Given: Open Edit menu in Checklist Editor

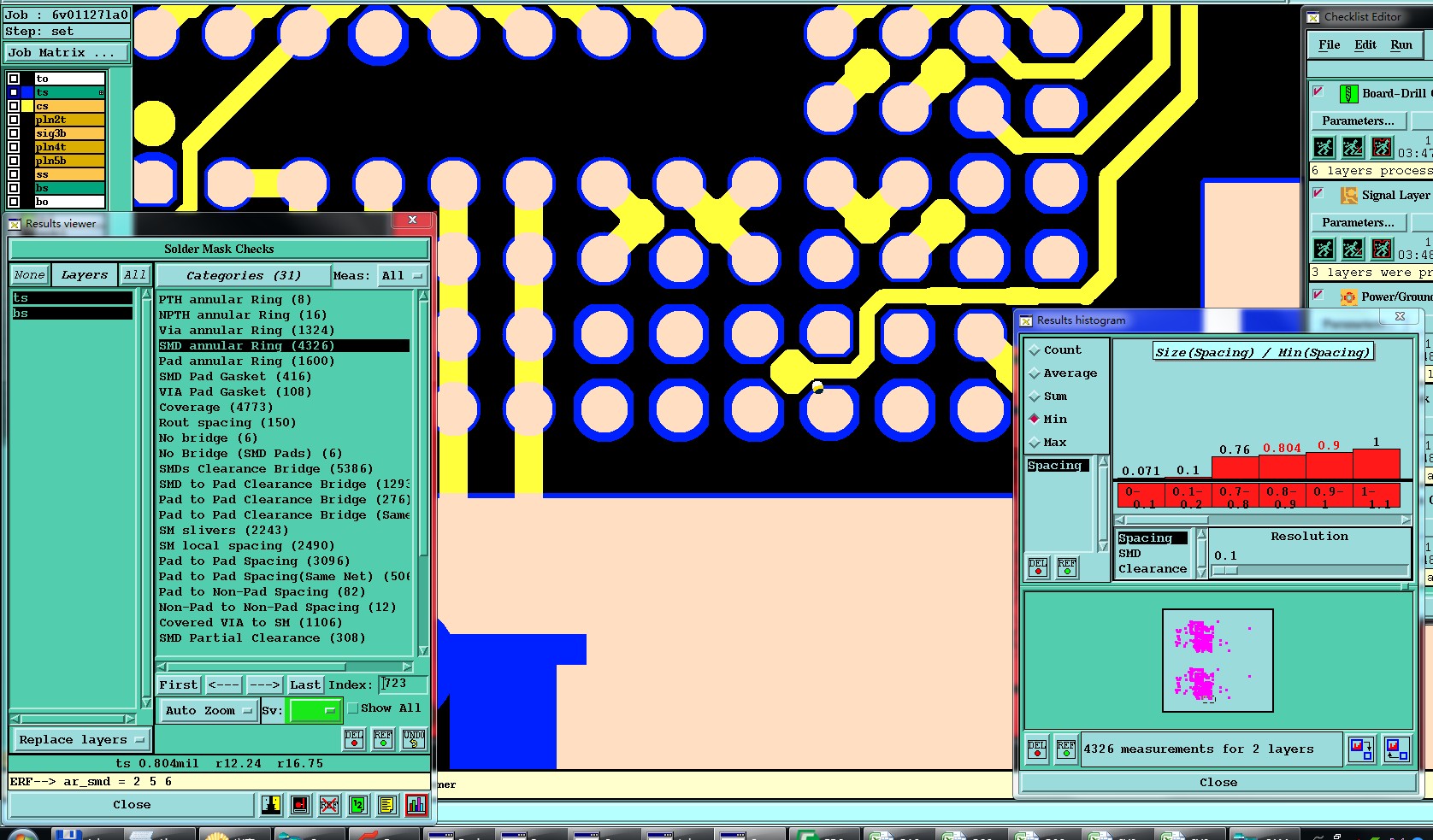Looking at the screenshot, I should (x=1365, y=44).
